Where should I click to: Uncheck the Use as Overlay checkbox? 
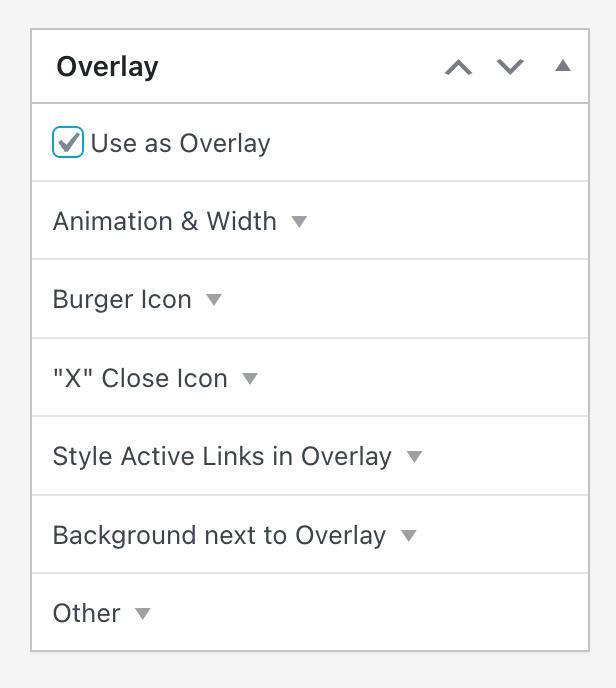click(x=68, y=143)
